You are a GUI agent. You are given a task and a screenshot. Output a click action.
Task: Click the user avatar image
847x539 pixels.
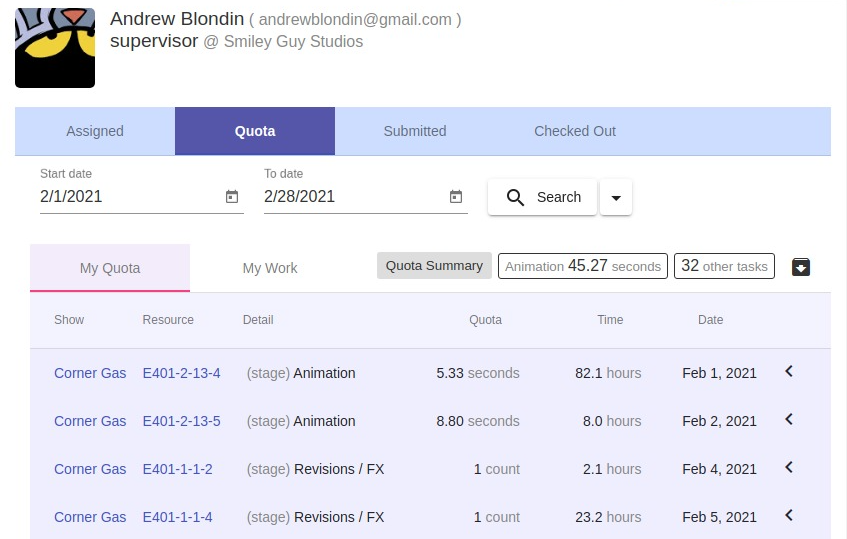(55, 48)
